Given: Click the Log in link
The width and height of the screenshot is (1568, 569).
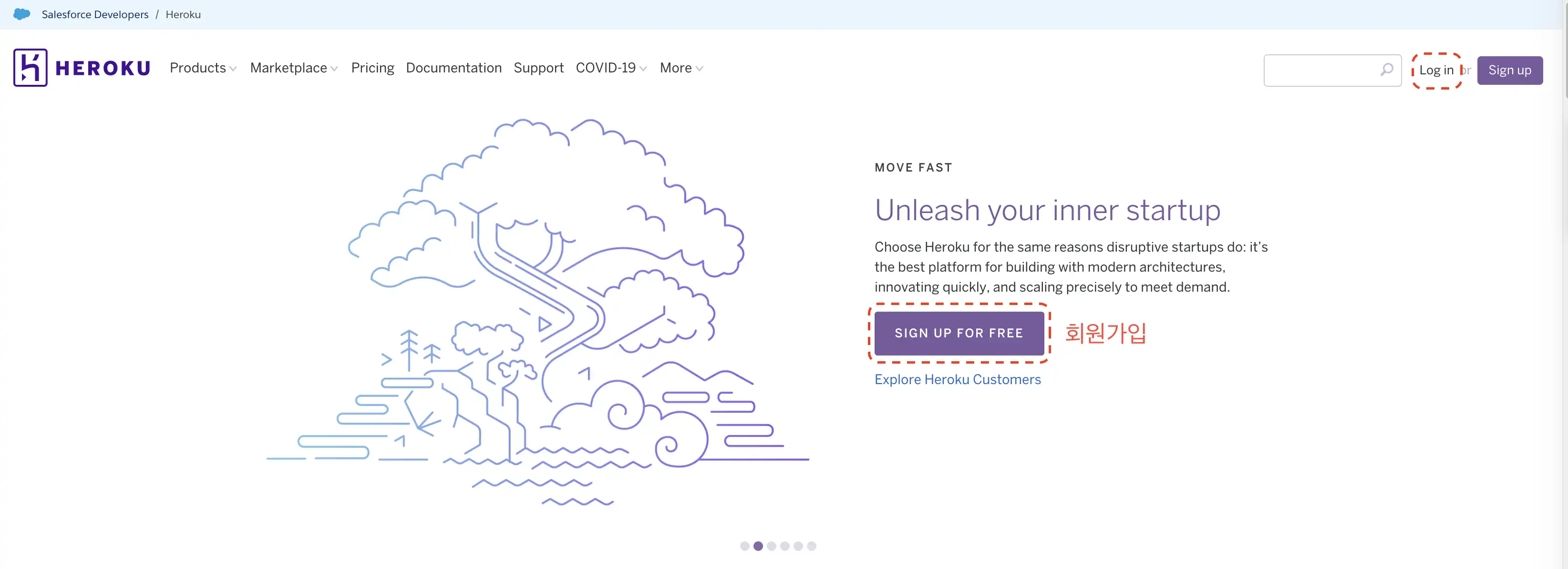Looking at the screenshot, I should point(1436,70).
